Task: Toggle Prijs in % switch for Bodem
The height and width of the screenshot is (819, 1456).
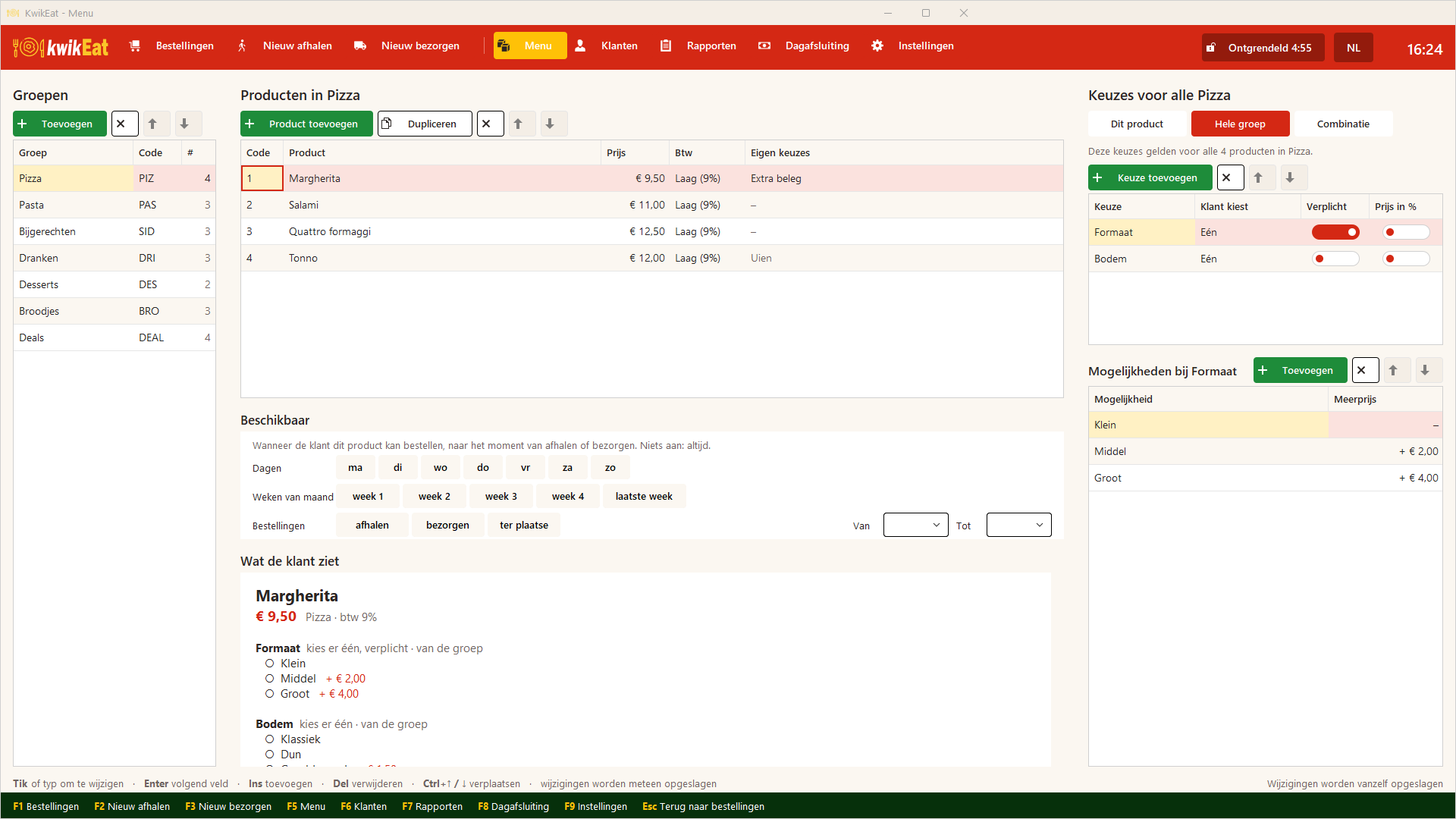Action: [x=1406, y=259]
